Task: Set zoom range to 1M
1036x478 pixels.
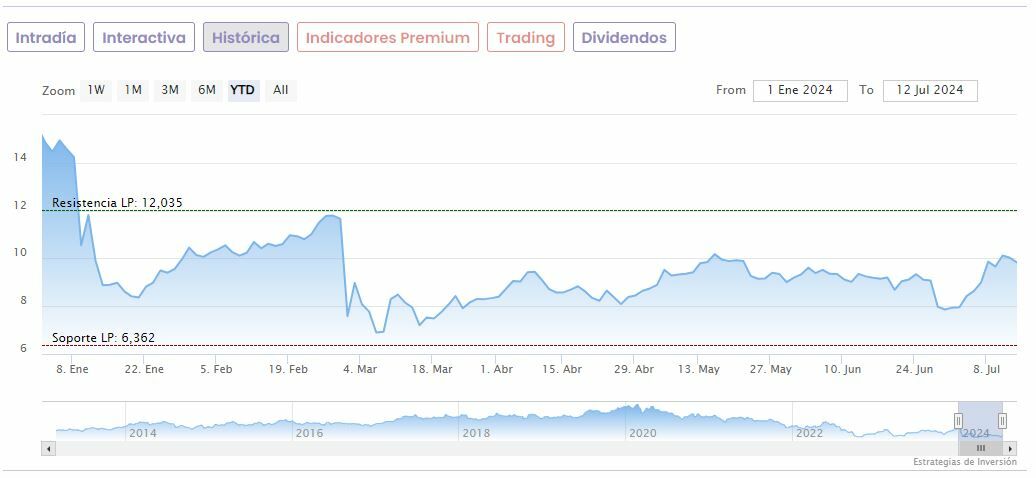Action: pos(133,90)
